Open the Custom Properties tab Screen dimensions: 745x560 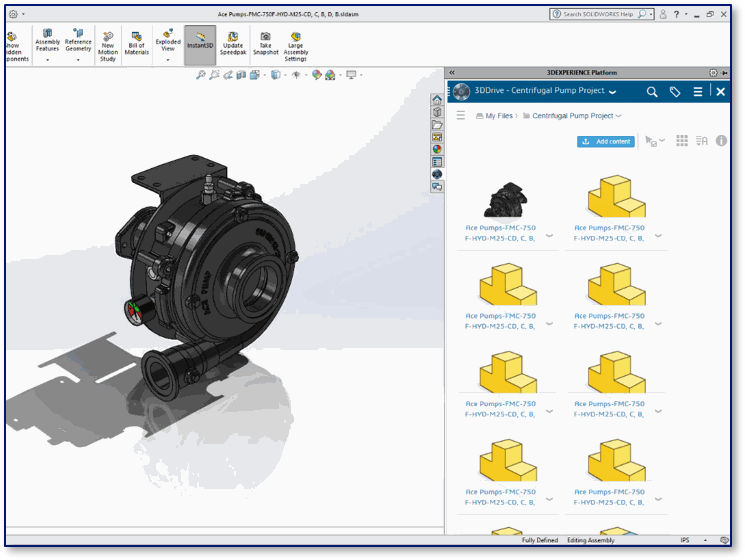point(437,162)
